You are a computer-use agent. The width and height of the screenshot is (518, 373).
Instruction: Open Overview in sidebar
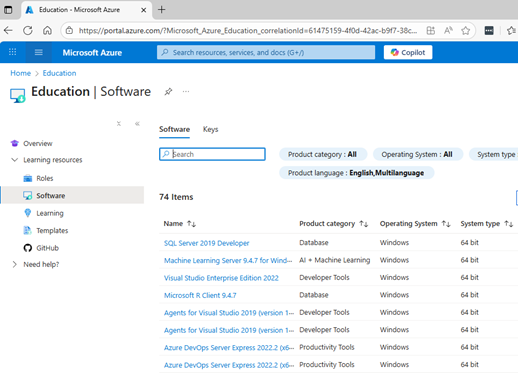point(38,143)
